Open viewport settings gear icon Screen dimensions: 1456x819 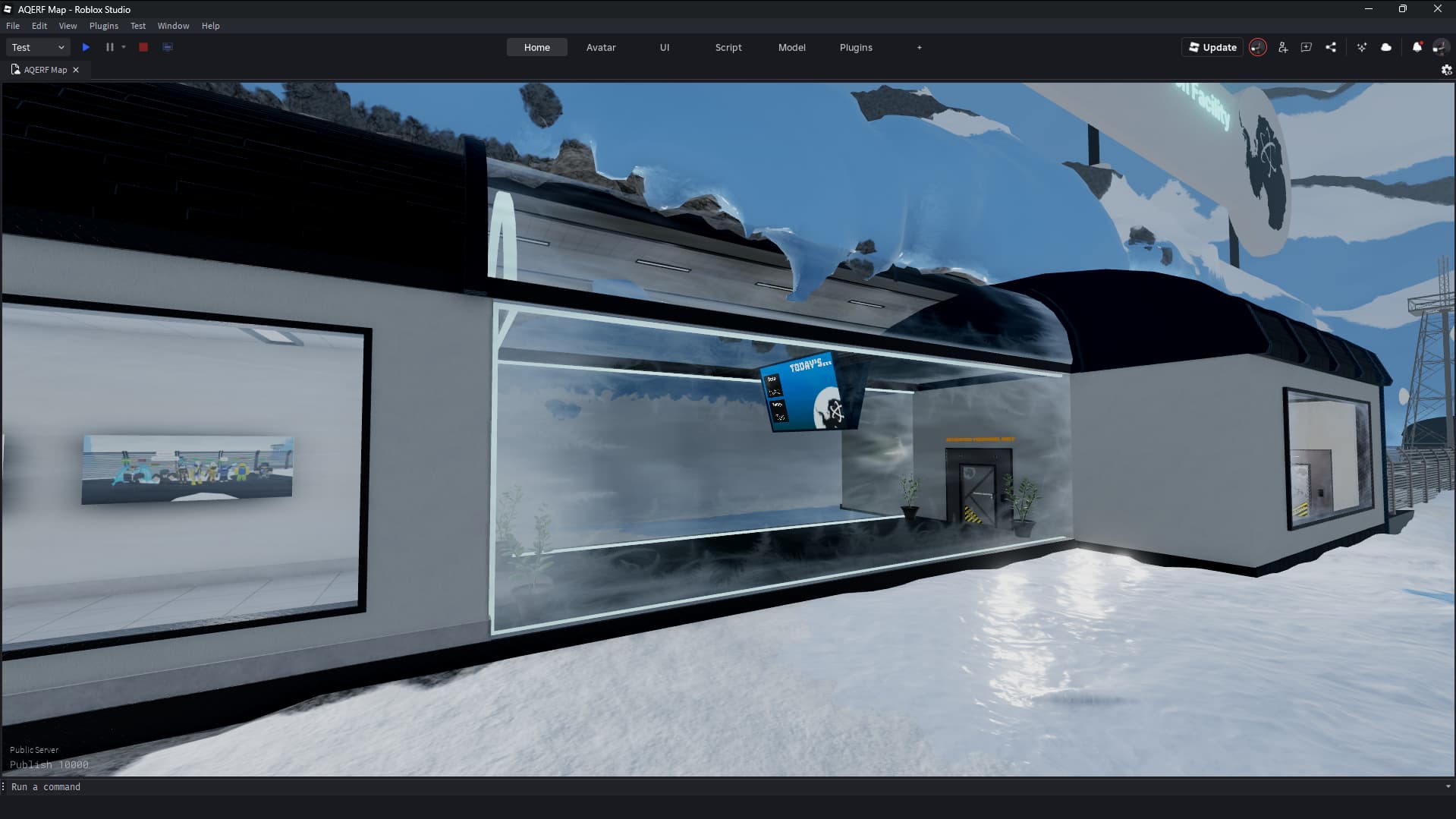(x=1446, y=70)
